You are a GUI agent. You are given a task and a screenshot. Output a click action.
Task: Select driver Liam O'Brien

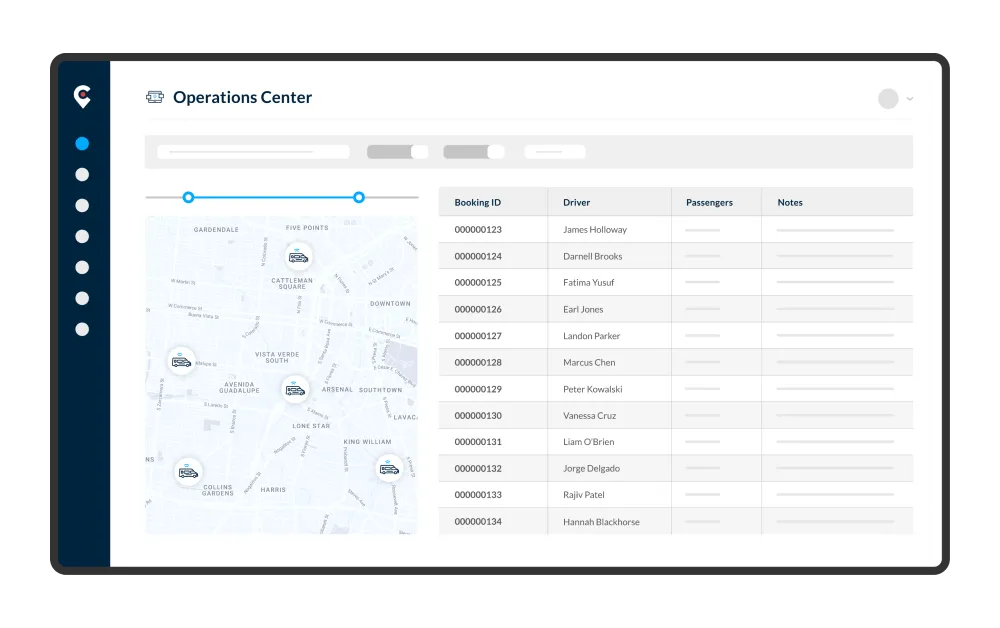click(589, 442)
